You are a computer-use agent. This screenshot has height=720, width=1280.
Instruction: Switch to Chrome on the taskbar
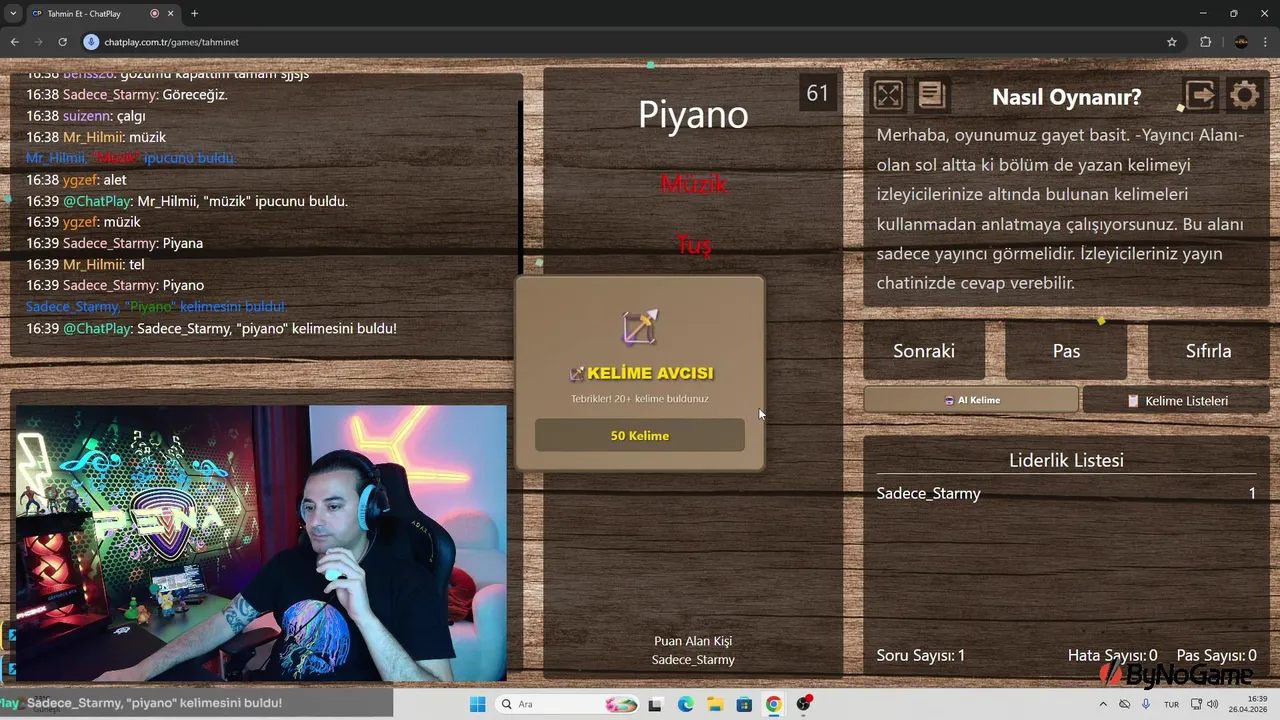point(773,704)
